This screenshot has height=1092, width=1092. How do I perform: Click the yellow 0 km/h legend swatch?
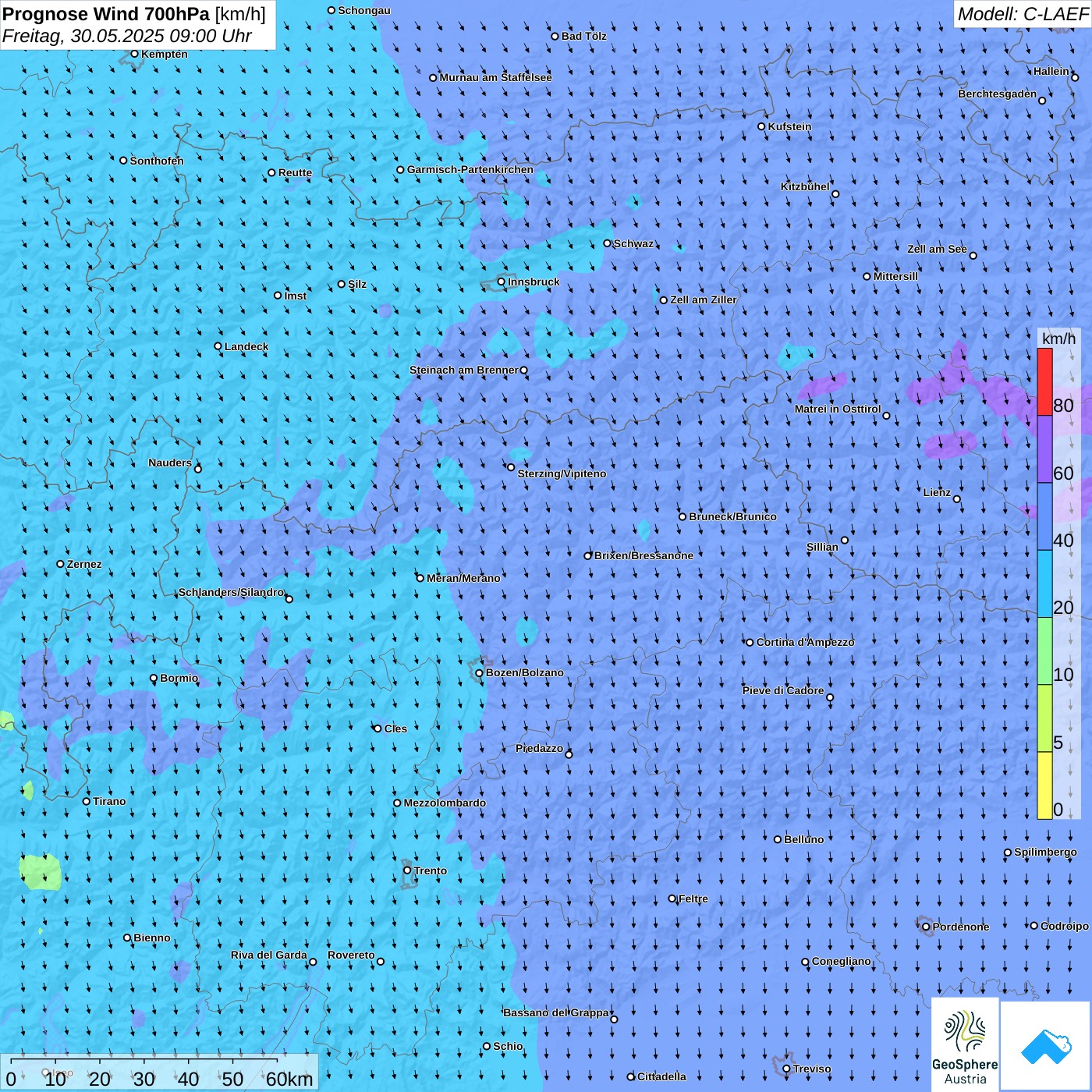1044,785
